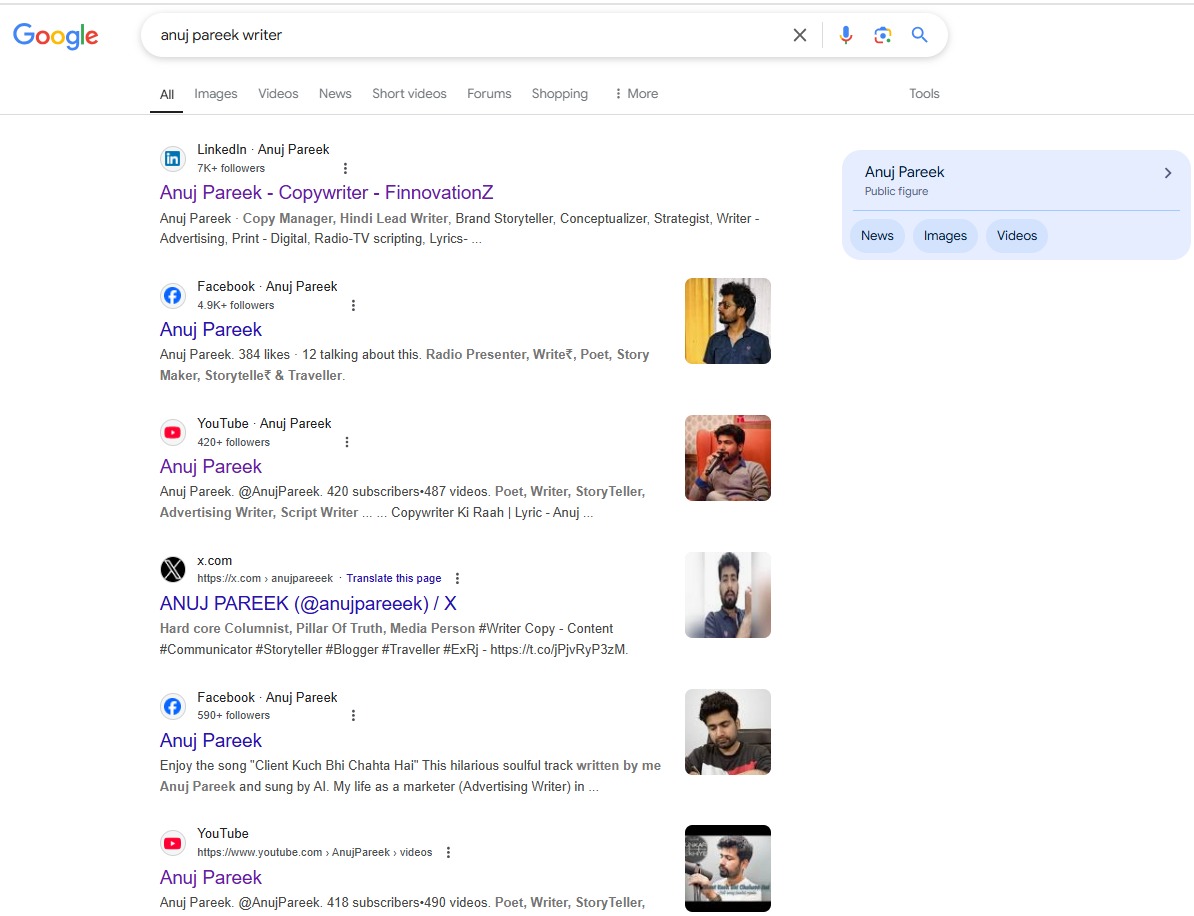Viewport: 1194px width, 916px height.
Task: Open thumbnail of Facebook 590+ followers result
Action: (727, 732)
